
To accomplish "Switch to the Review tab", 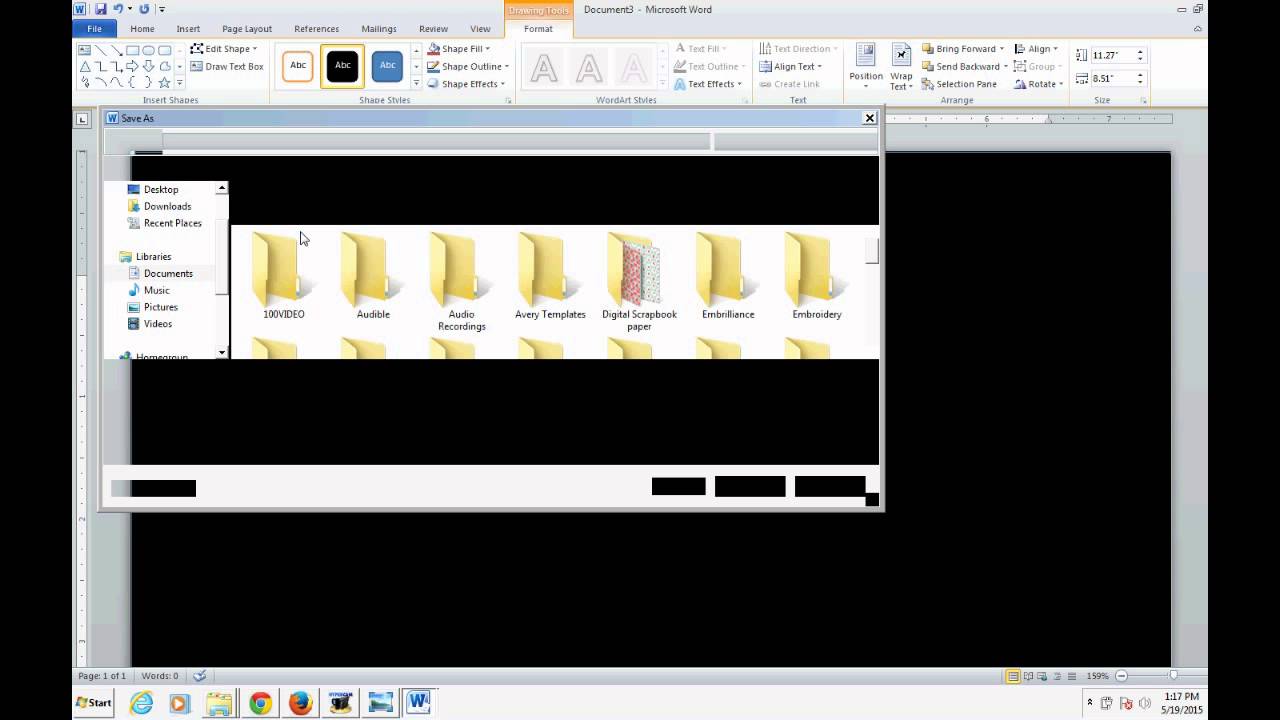I will (x=433, y=29).
